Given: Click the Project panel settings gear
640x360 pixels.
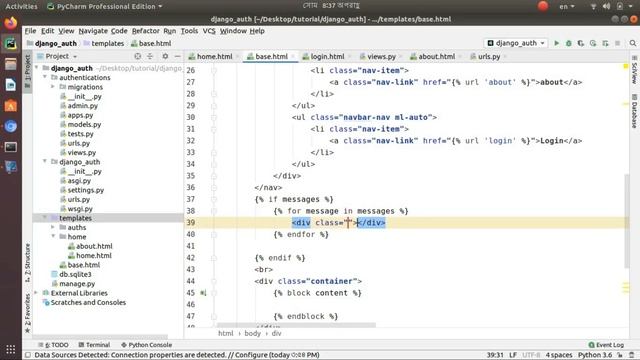Looking at the screenshot, I should pos(165,56).
